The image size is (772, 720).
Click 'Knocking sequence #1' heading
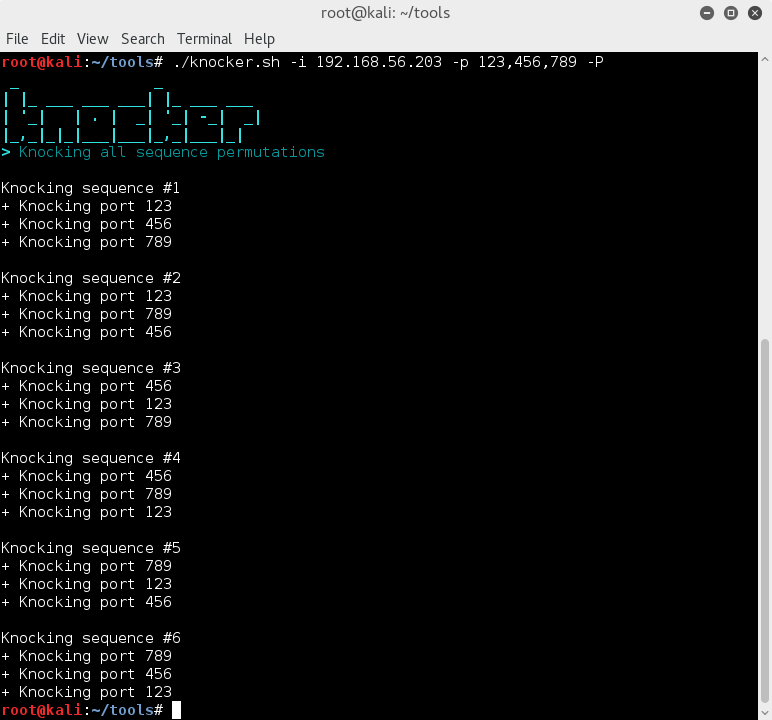91,188
